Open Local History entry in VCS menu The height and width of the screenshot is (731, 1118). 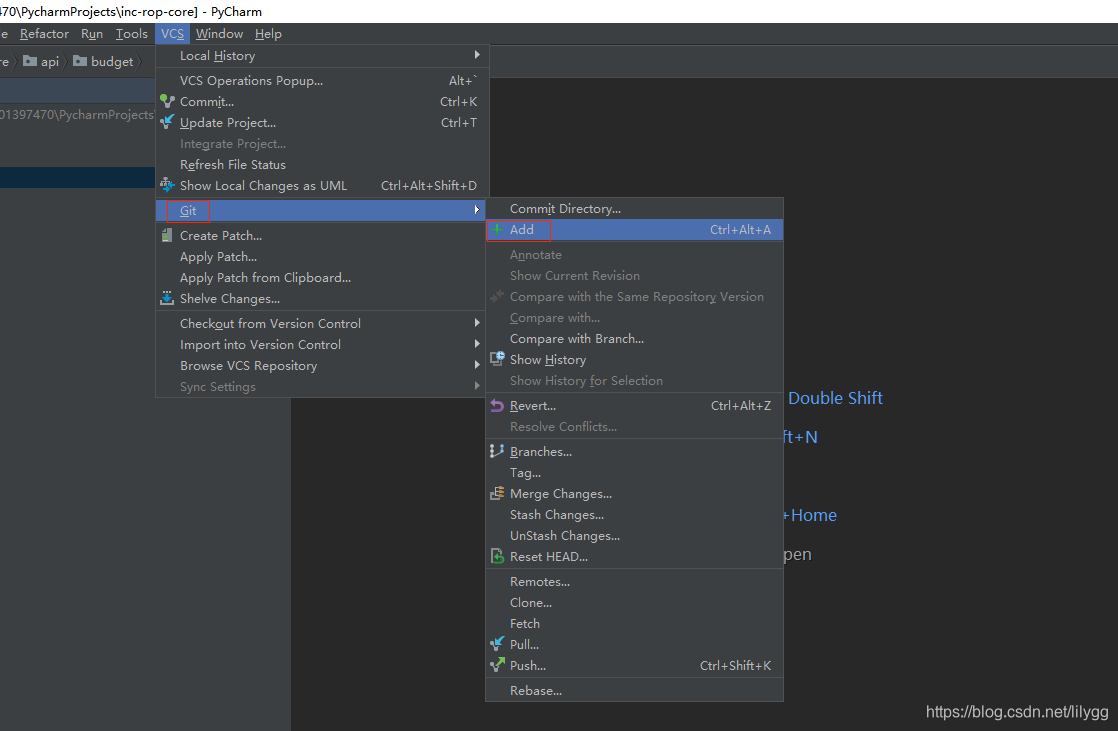pyautogui.click(x=322, y=56)
